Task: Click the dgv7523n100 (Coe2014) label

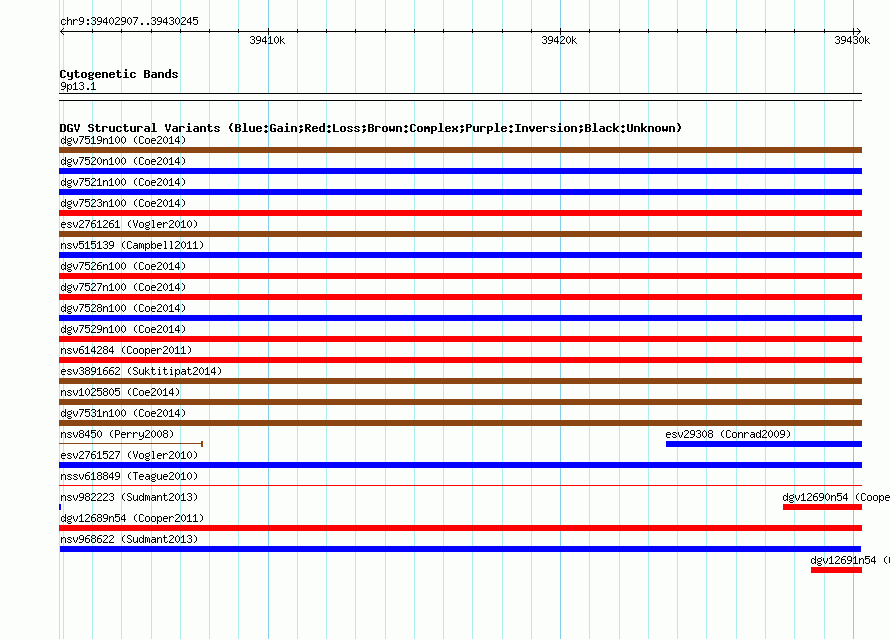Action: pos(123,203)
